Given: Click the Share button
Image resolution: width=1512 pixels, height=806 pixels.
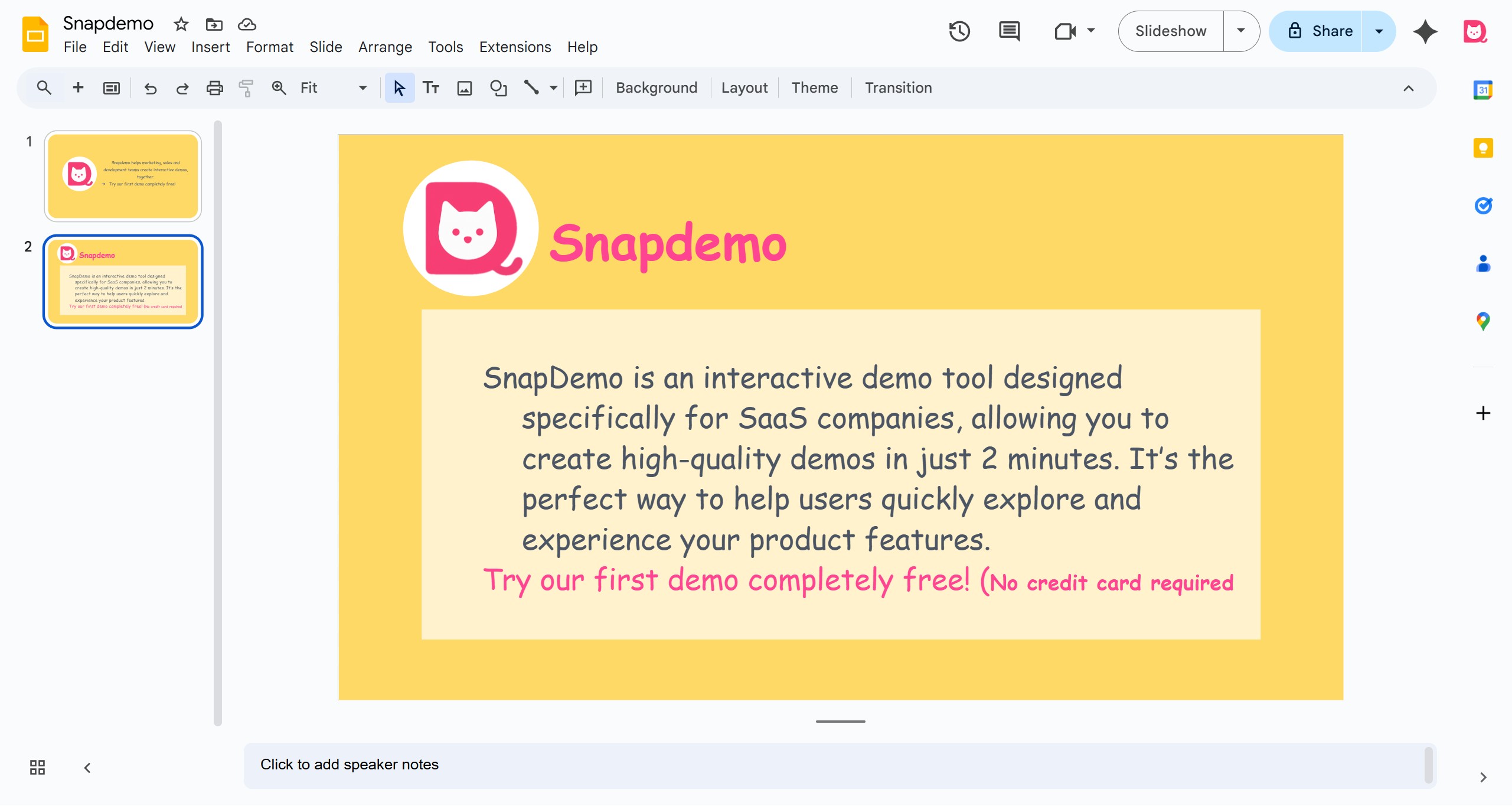Looking at the screenshot, I should [1317, 31].
